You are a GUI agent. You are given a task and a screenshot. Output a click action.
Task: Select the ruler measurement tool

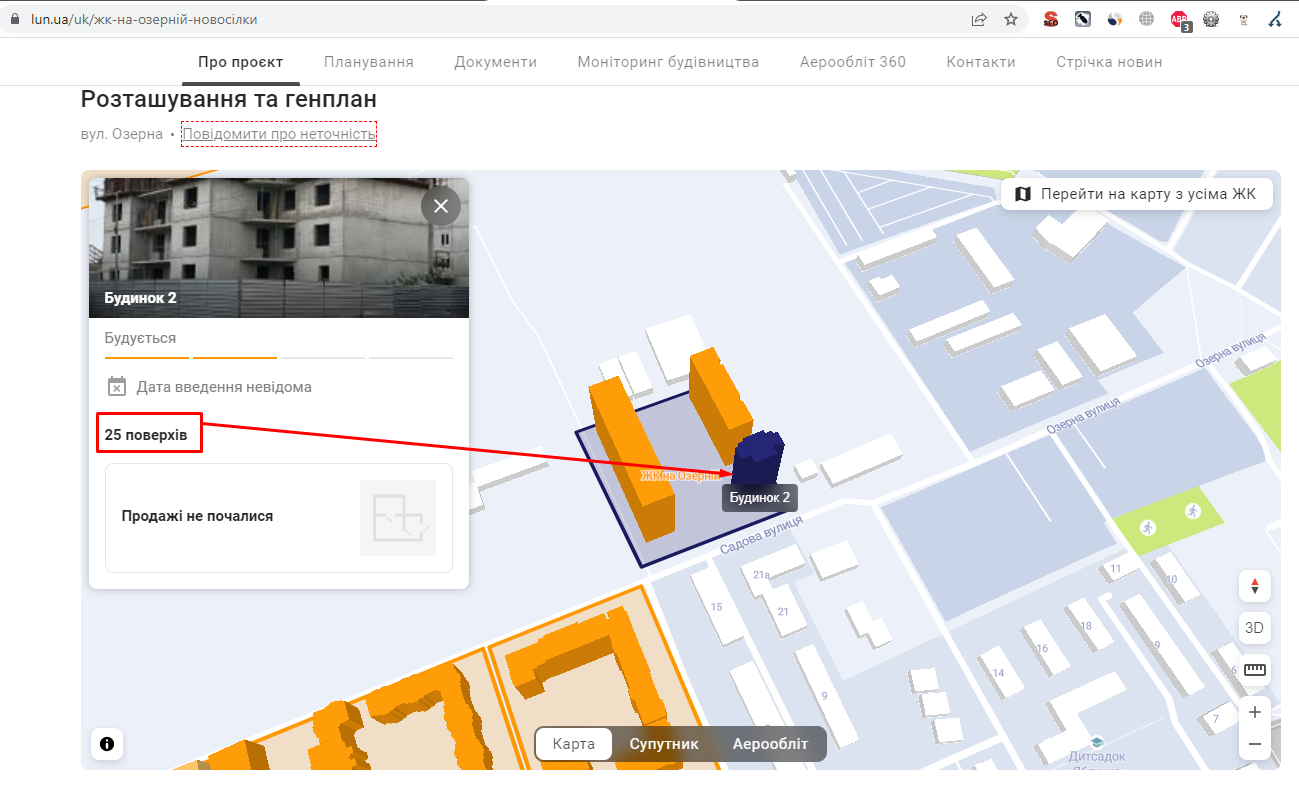tap(1254, 670)
